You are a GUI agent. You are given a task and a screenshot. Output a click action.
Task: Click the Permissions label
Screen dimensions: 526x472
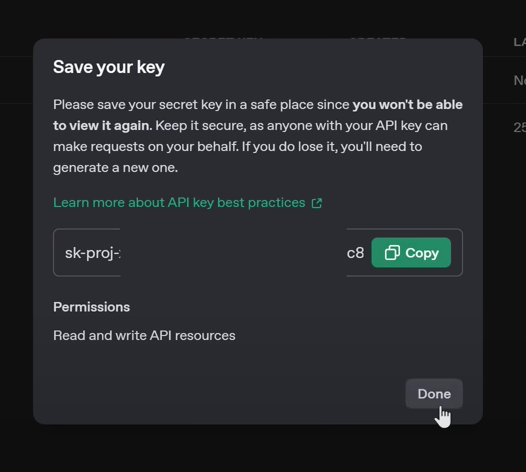point(92,307)
